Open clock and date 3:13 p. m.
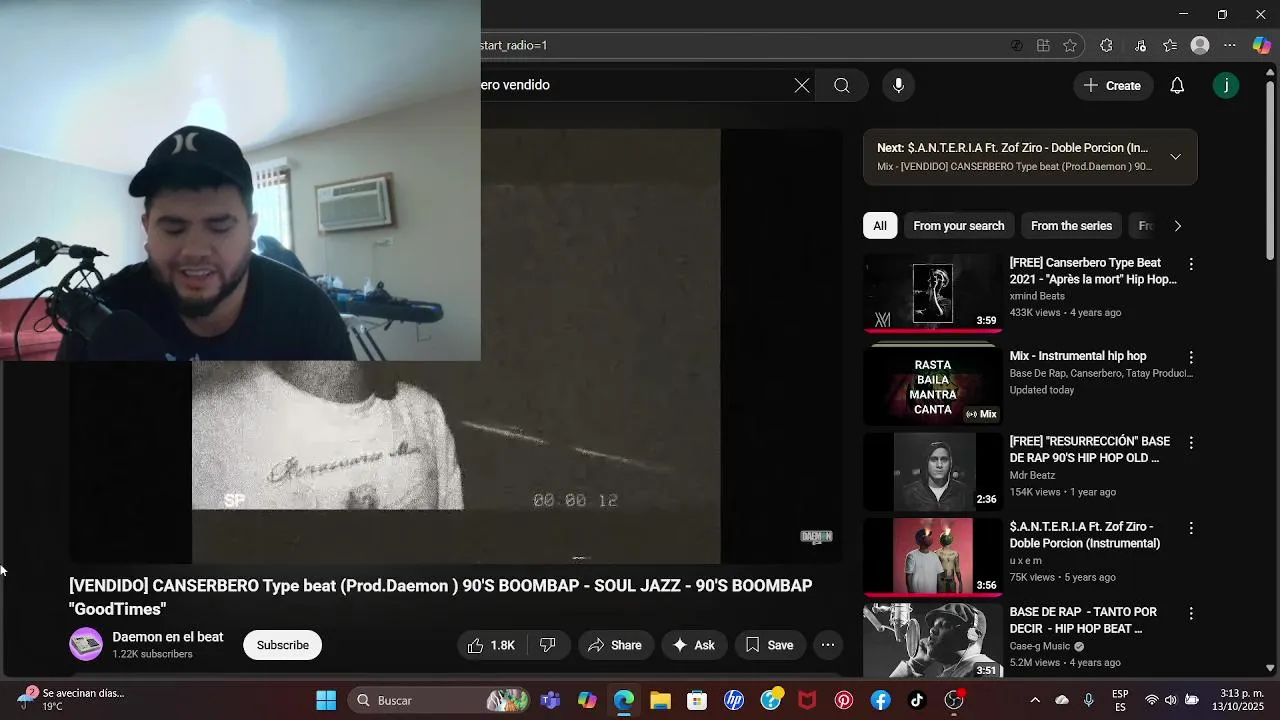Screen dimensions: 1280x720 1239,700
